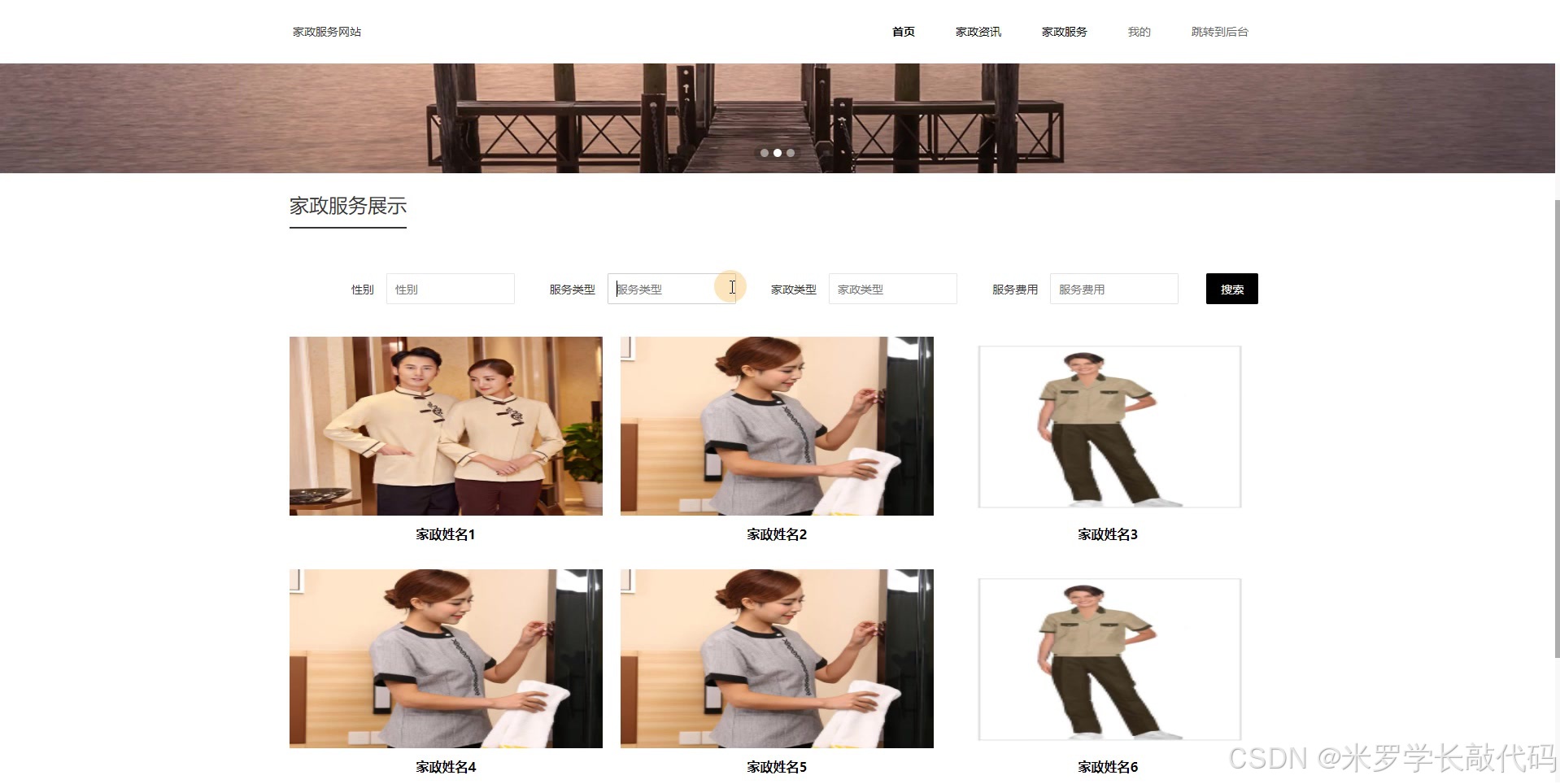This screenshot has width=1560, height=784.
Task: Click the 家政姓名4 service photo
Action: pyautogui.click(x=445, y=659)
